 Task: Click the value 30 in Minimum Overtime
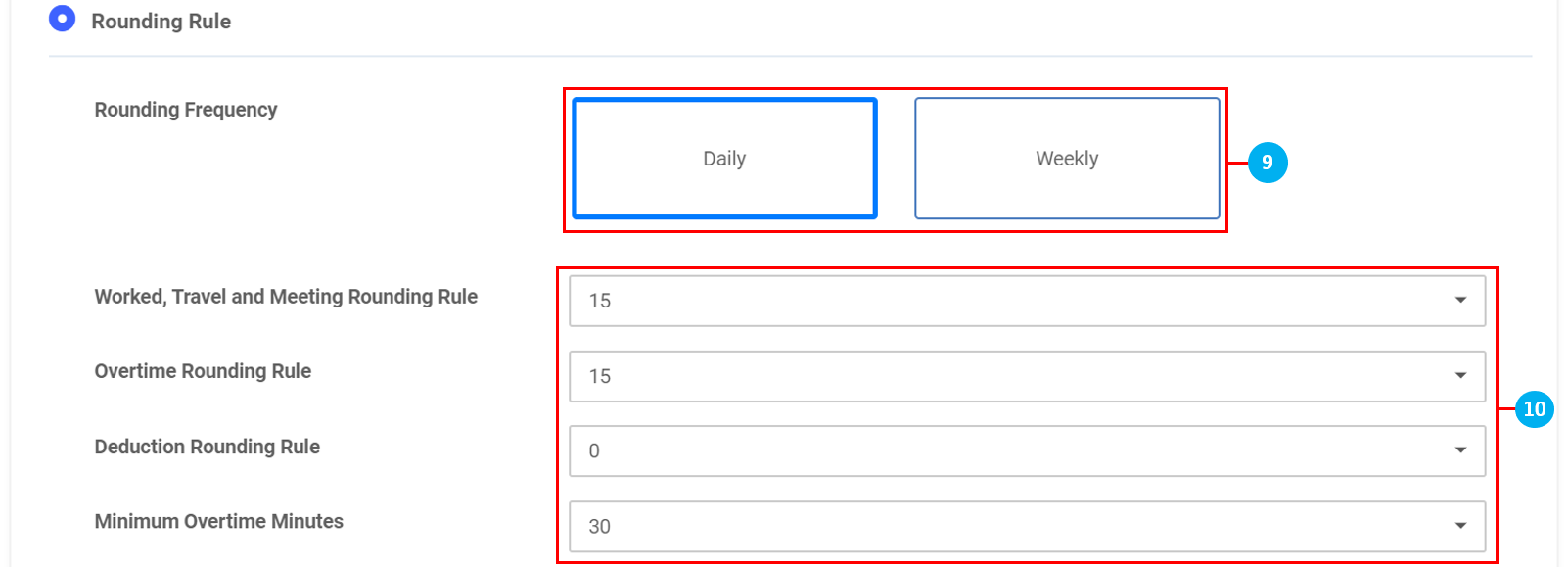pos(599,527)
